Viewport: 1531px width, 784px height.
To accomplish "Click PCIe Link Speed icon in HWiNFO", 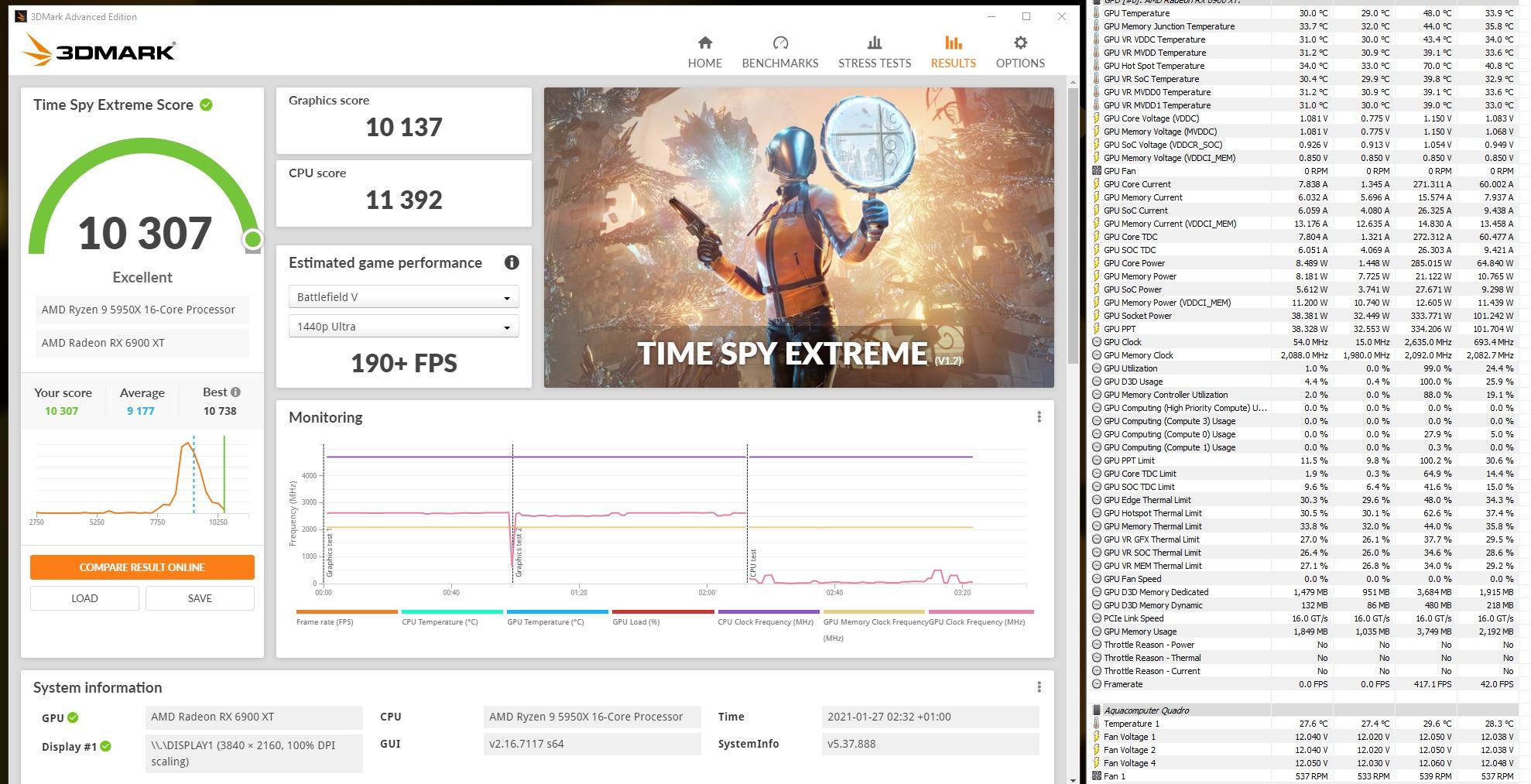I will (1096, 618).
